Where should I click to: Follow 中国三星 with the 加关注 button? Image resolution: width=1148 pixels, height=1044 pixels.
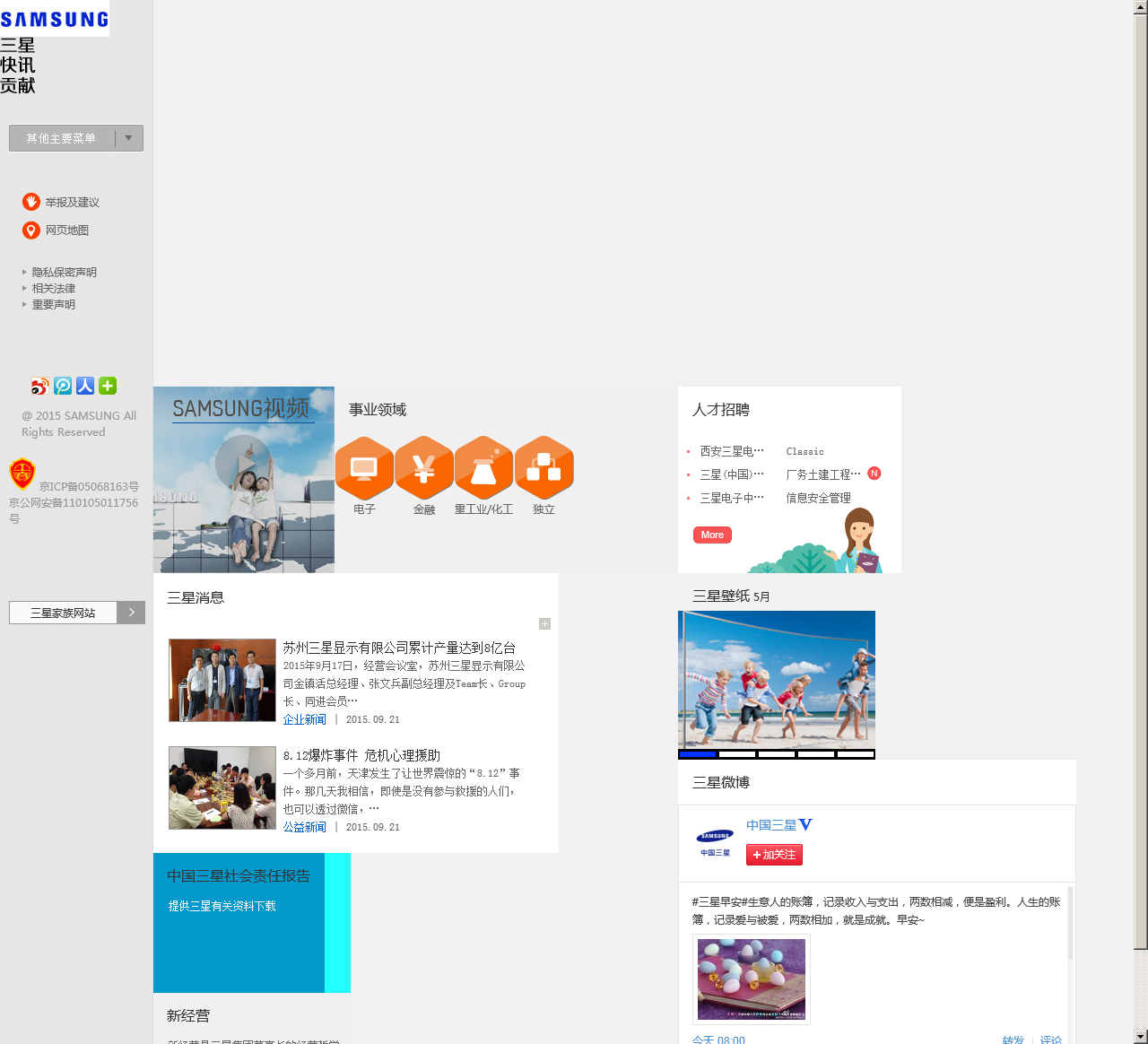[x=774, y=855]
